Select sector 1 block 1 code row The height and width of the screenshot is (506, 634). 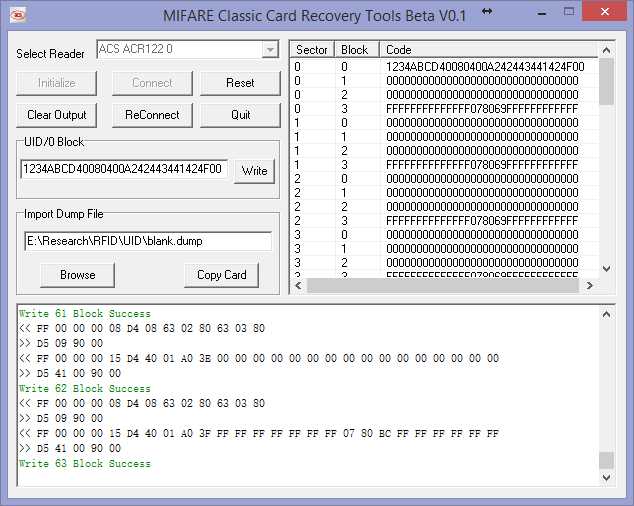tap(444, 137)
